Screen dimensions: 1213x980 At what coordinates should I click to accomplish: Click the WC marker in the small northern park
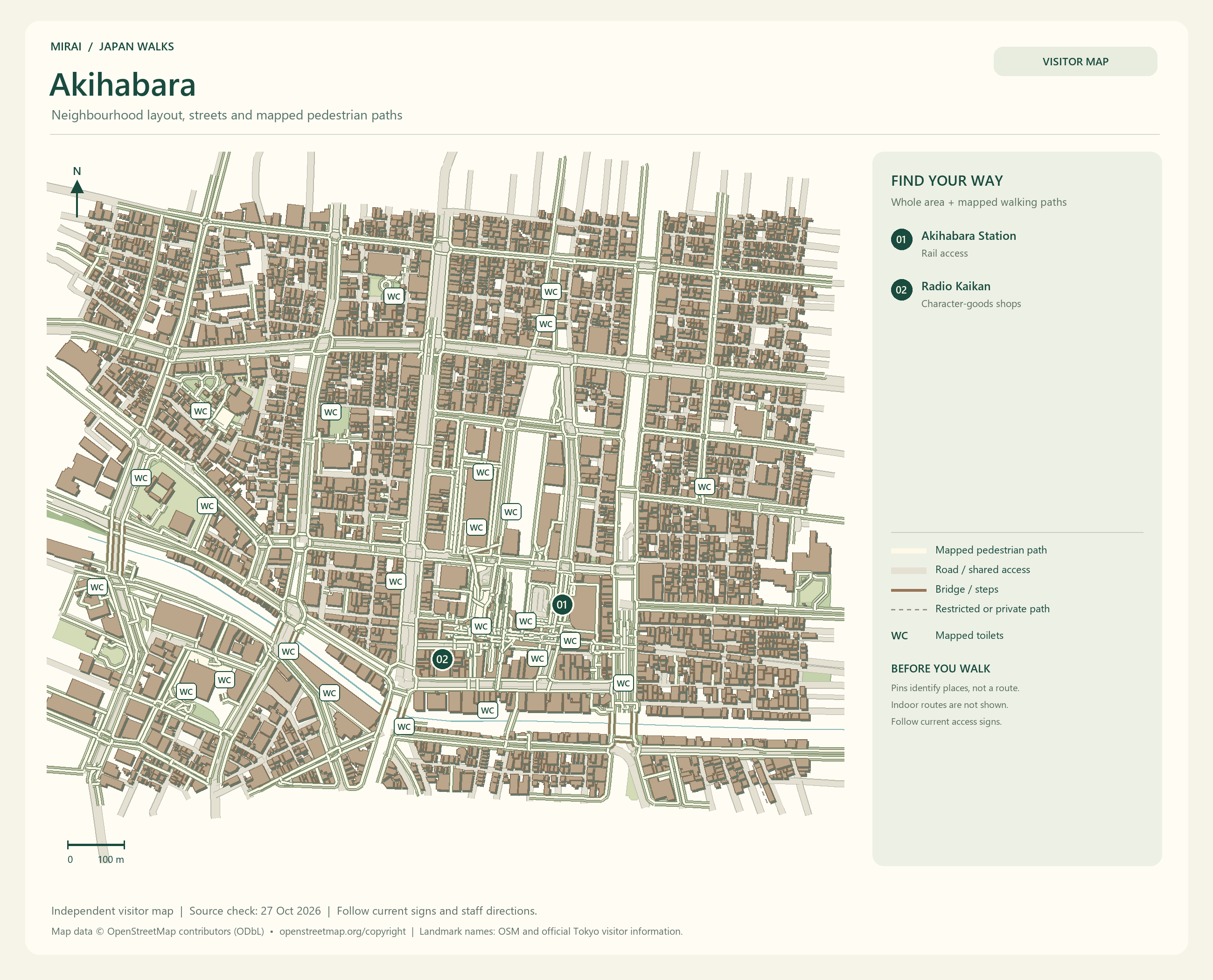pos(393,296)
